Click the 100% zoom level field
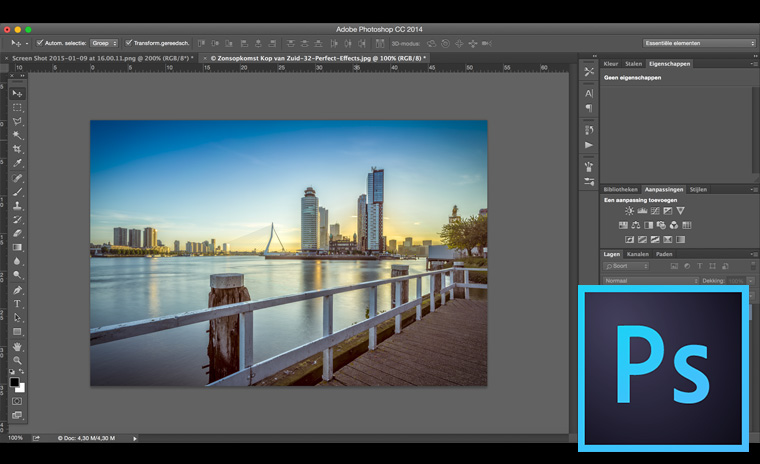This screenshot has width=760, height=464. [16, 438]
